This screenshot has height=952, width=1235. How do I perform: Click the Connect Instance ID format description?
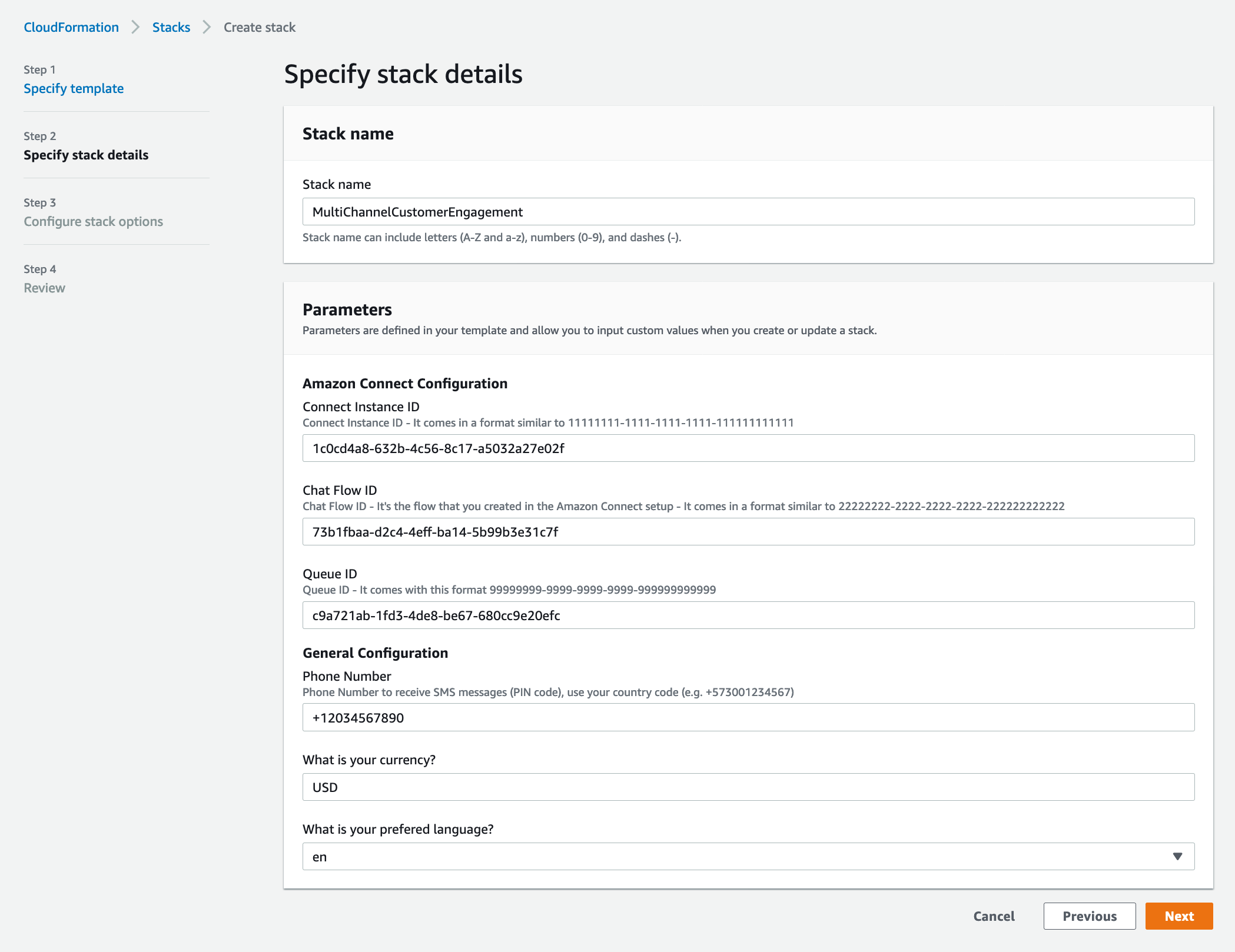548,423
